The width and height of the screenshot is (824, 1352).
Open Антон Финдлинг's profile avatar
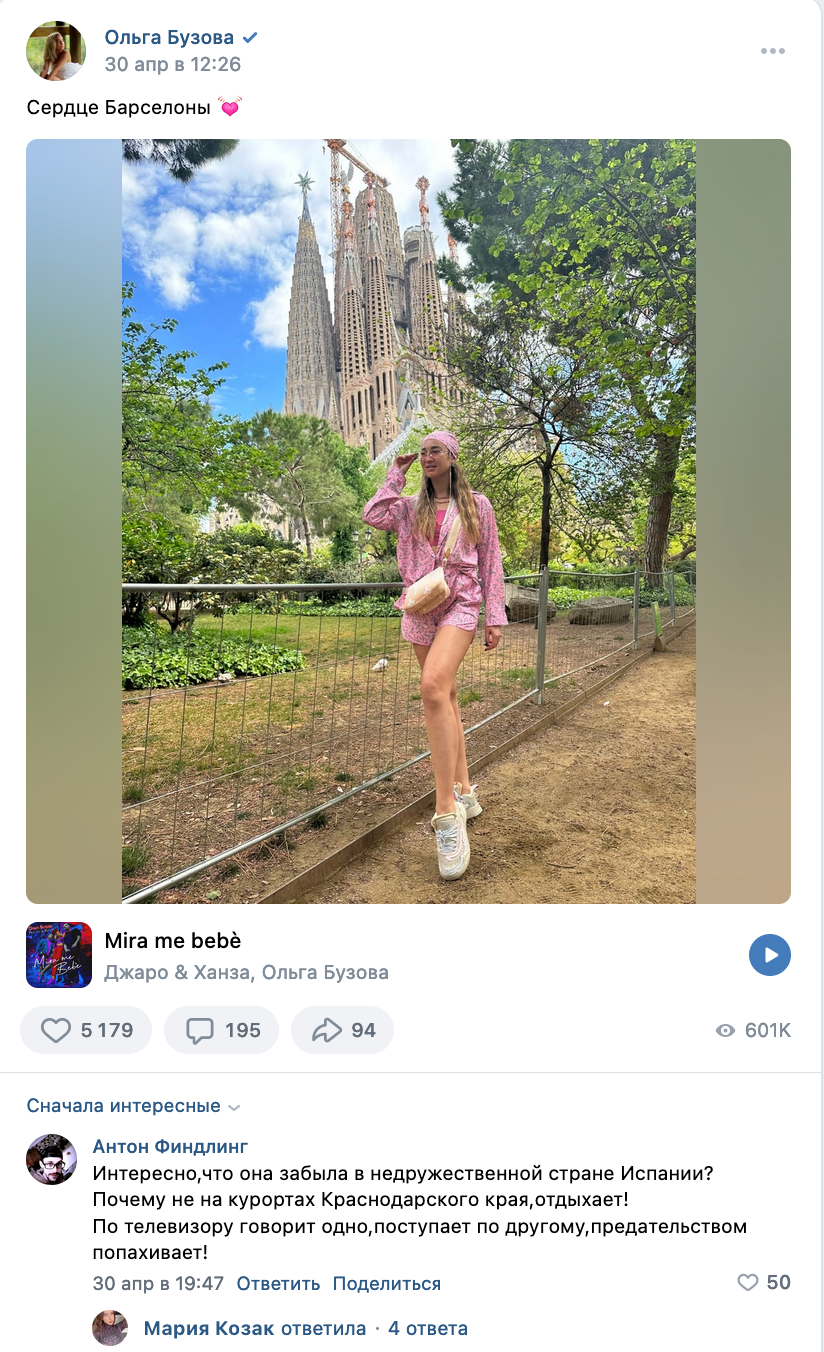point(52,1160)
